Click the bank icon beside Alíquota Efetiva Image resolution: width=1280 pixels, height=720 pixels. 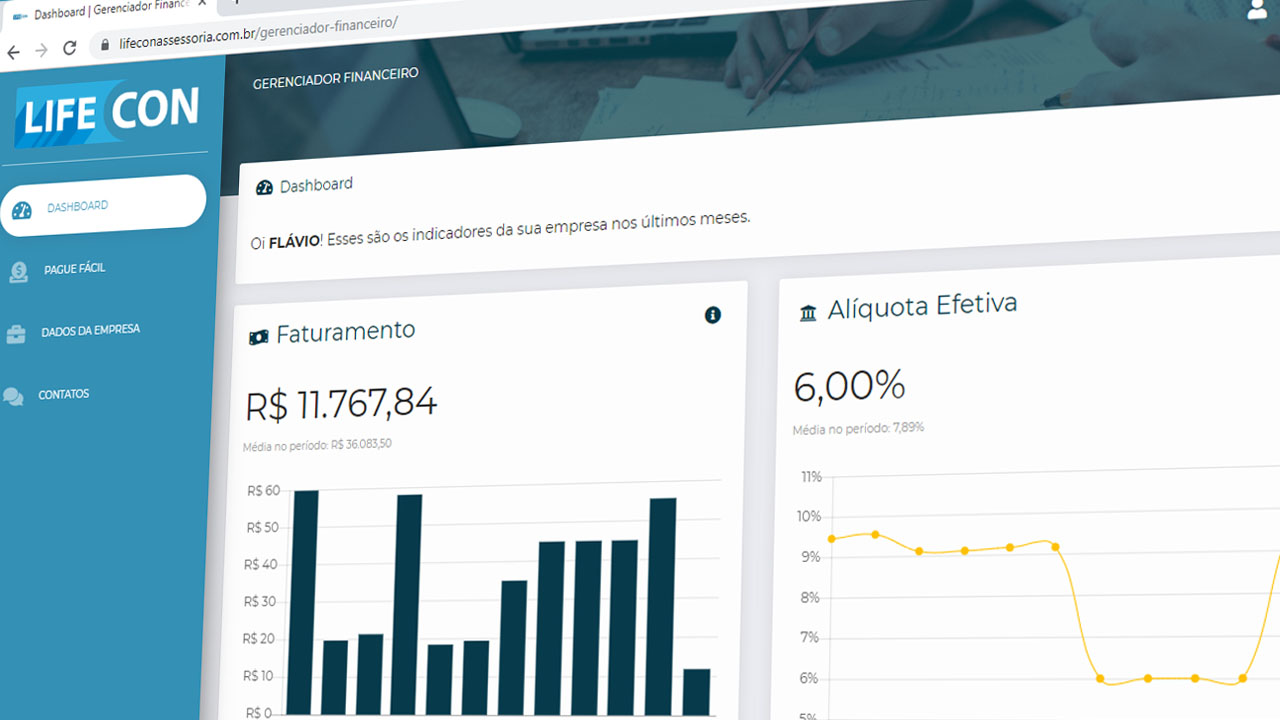coord(808,314)
